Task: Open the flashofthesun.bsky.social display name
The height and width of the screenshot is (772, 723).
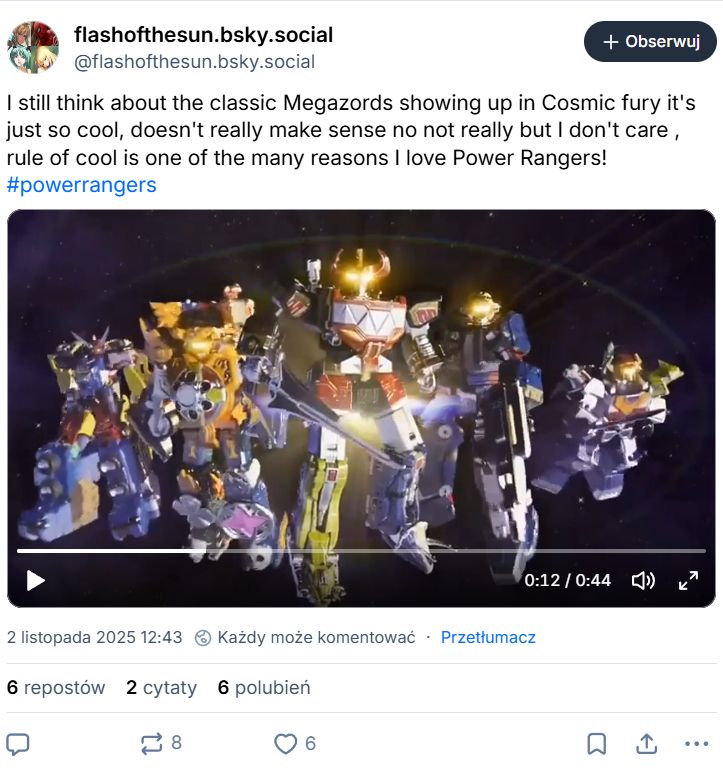Action: point(203,35)
